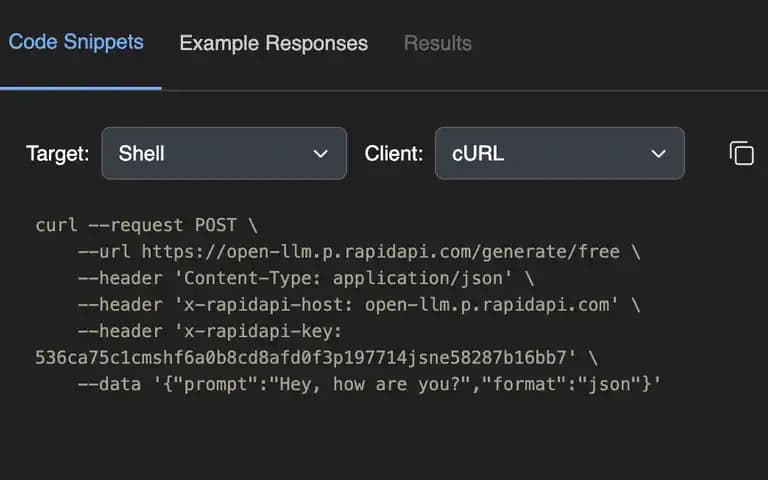The image size is (768, 480).
Task: Click the word POST in the curl command
Action: 216,225
